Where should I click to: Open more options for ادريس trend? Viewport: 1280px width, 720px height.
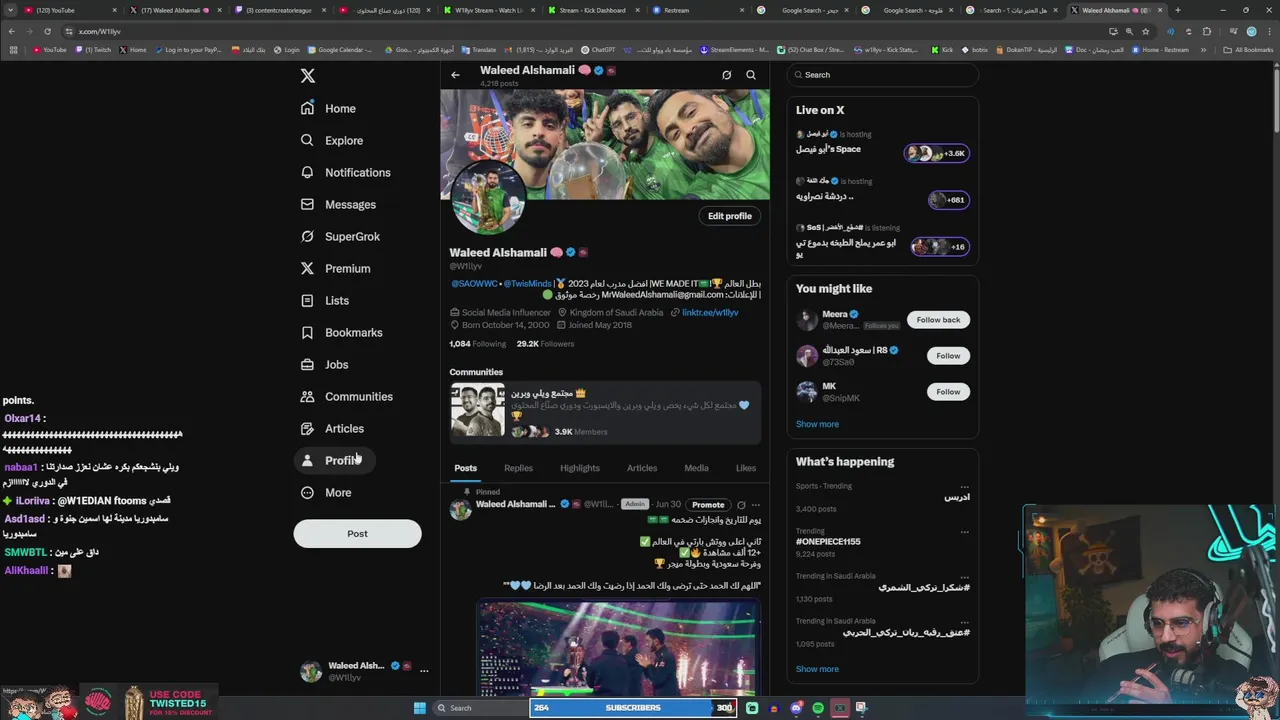click(x=965, y=486)
